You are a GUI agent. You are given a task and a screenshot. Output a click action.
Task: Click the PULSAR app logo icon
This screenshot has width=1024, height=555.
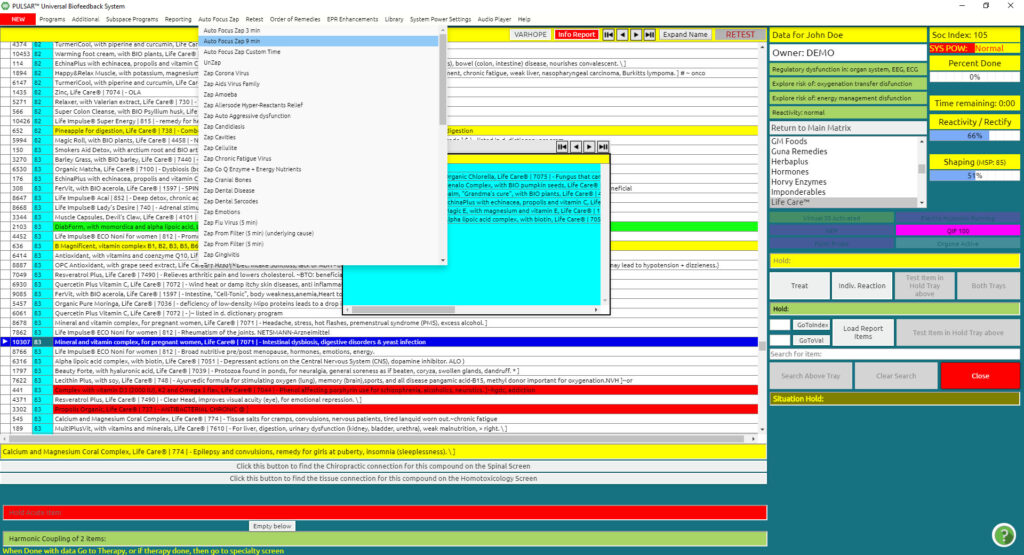click(x=6, y=6)
